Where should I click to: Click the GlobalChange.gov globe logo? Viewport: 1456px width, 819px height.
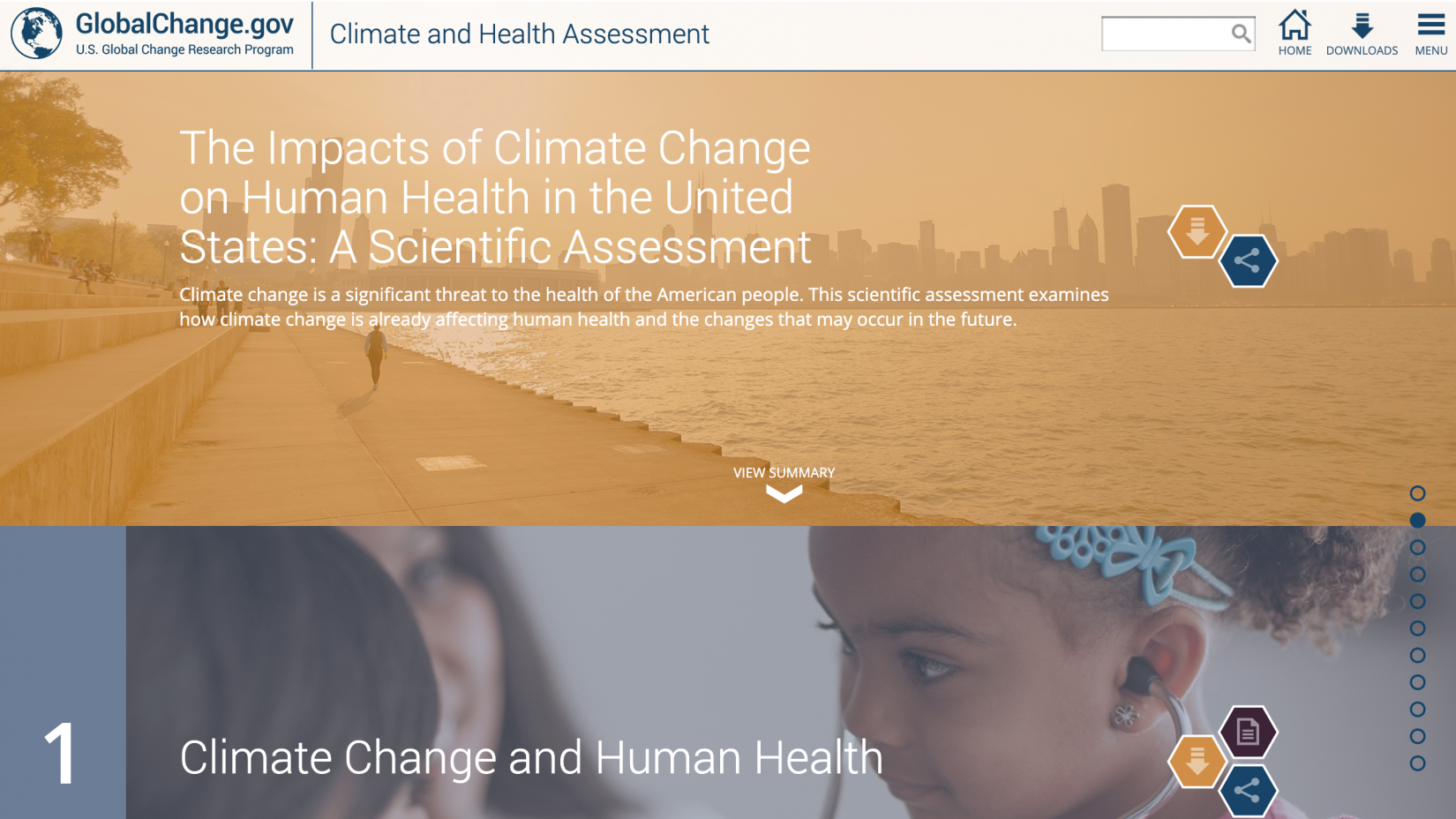point(36,34)
